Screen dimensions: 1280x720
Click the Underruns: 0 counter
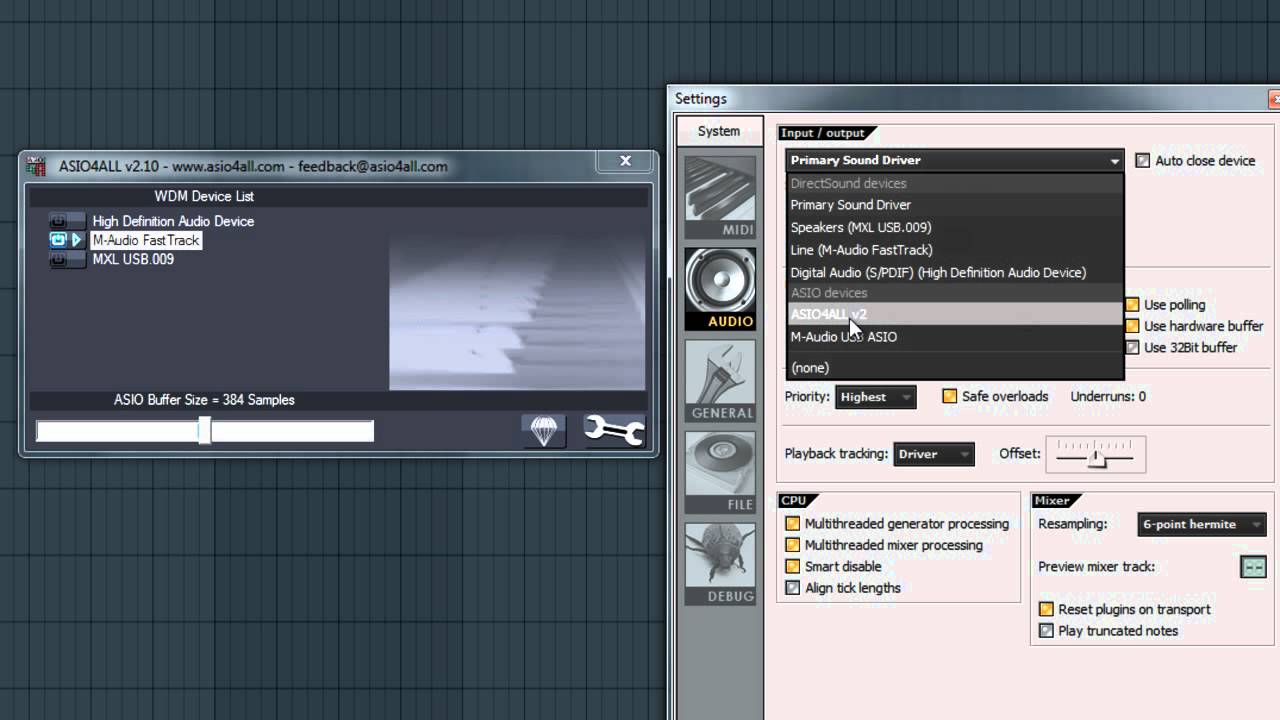coord(1108,396)
